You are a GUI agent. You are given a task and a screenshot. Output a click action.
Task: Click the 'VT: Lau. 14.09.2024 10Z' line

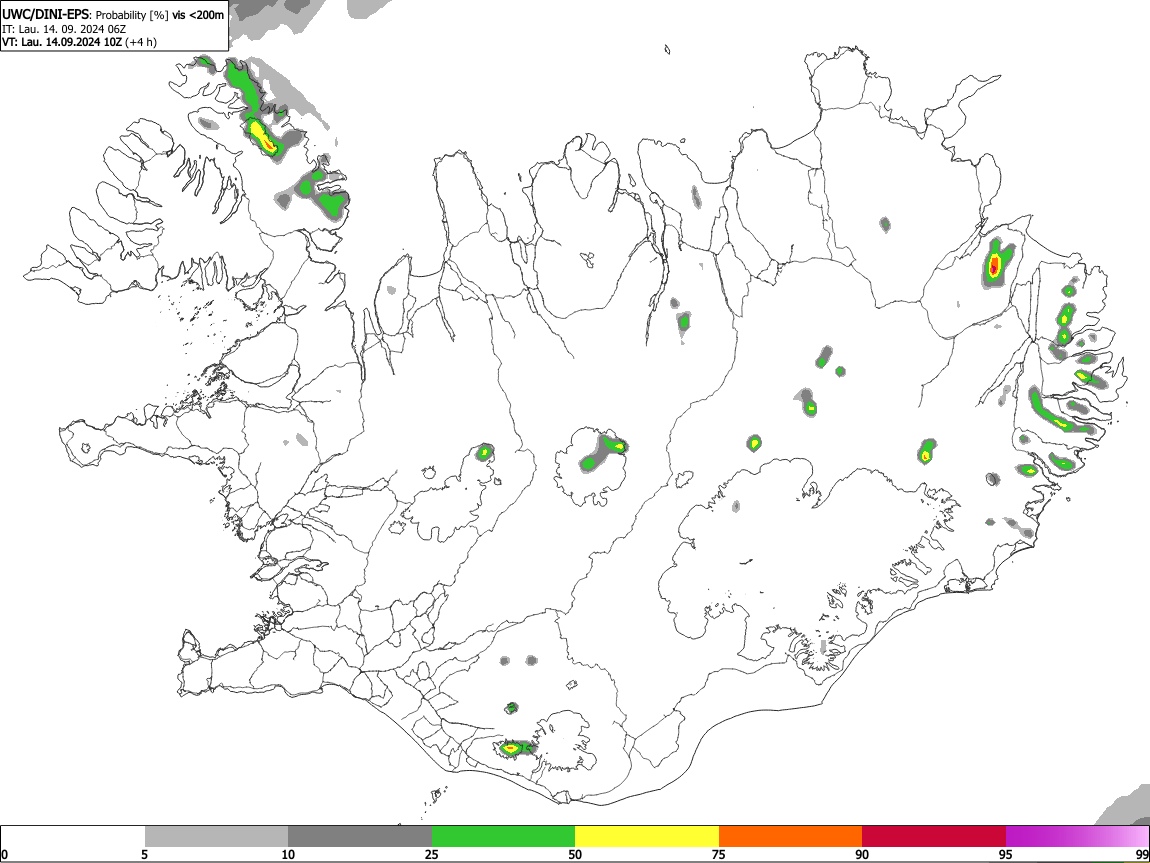click(x=61, y=42)
